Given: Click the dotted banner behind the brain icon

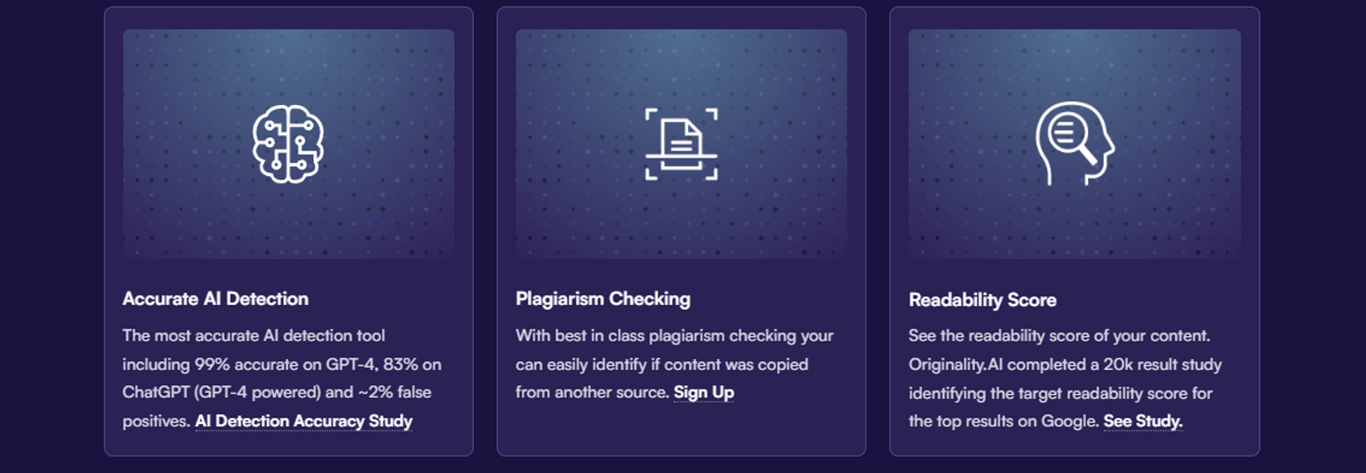Looking at the screenshot, I should [288, 144].
